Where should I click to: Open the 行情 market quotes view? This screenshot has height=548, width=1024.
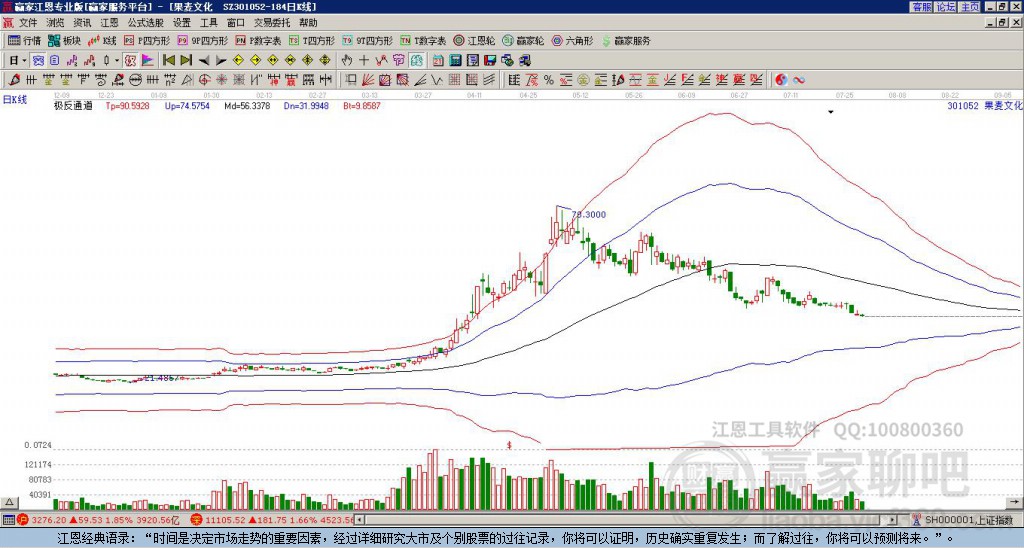tap(25, 40)
